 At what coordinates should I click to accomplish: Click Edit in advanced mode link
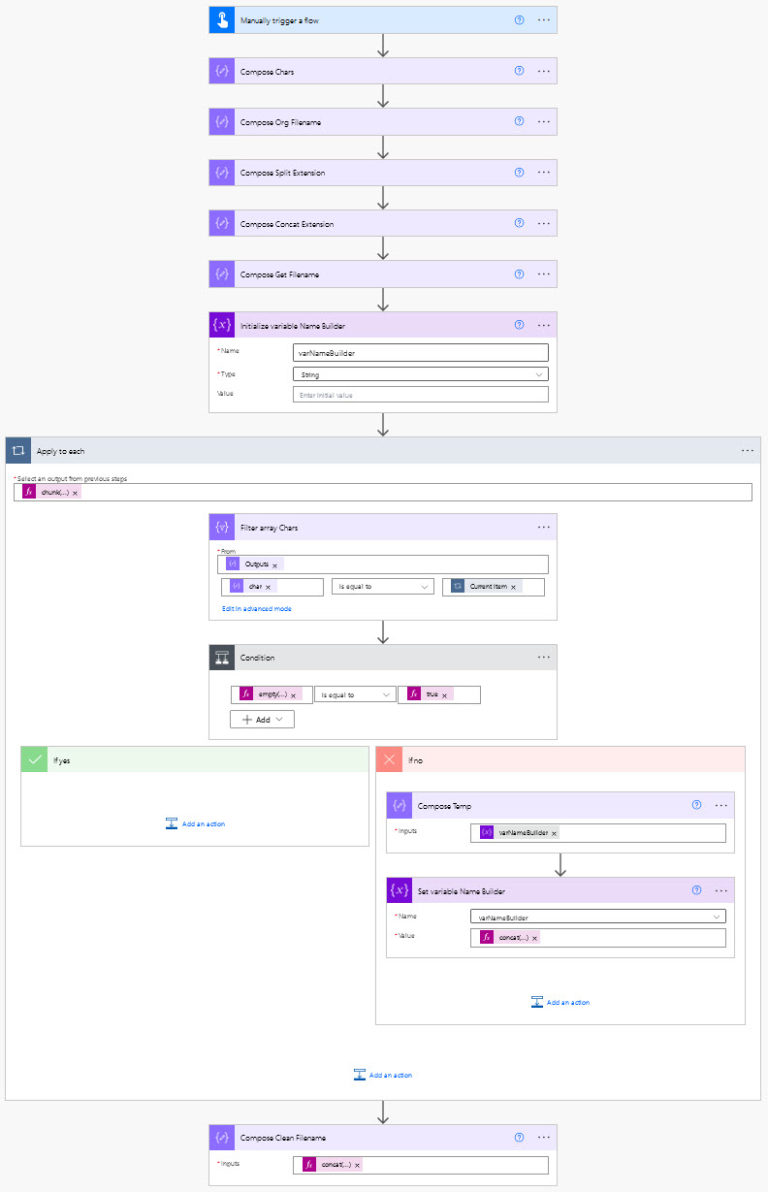click(257, 608)
